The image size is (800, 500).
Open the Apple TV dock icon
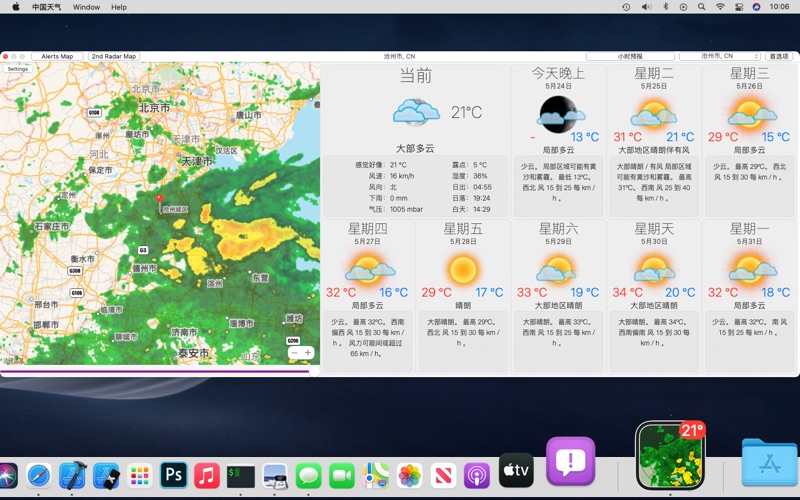point(516,470)
